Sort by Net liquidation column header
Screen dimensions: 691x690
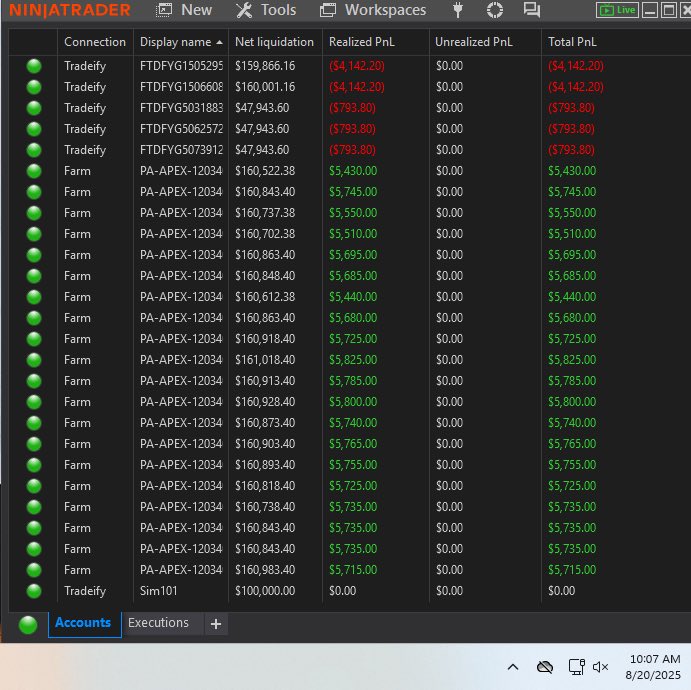coord(275,42)
